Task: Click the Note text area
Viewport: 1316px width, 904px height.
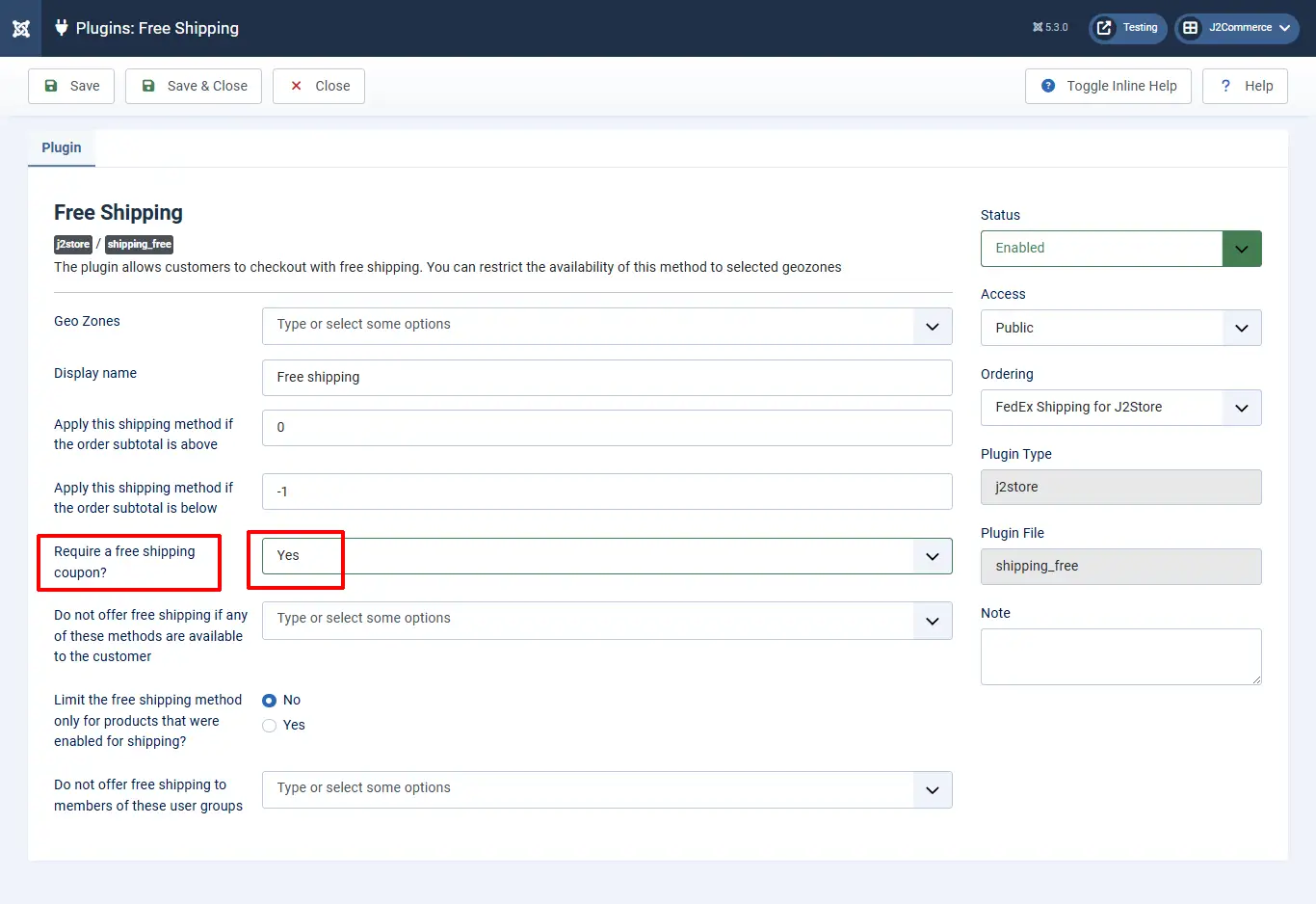Action: [1120, 656]
